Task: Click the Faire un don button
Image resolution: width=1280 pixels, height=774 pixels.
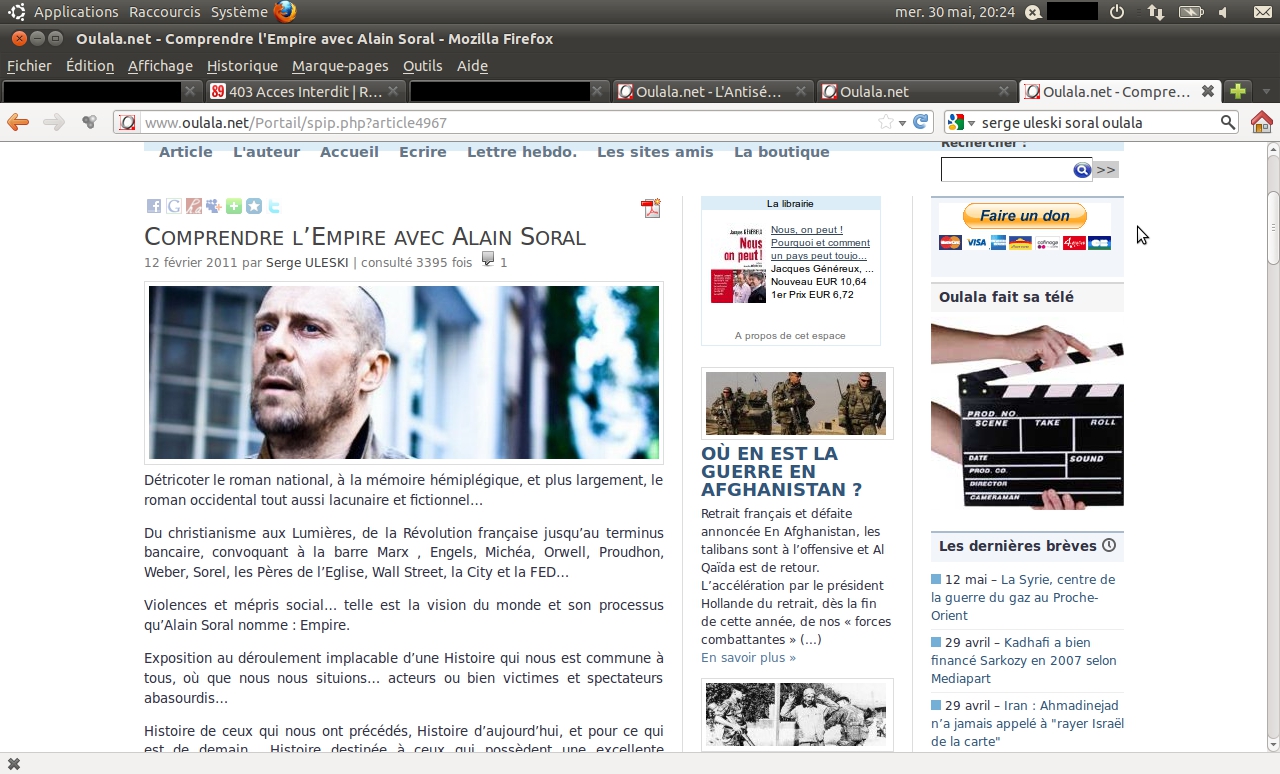Action: 1024,216
